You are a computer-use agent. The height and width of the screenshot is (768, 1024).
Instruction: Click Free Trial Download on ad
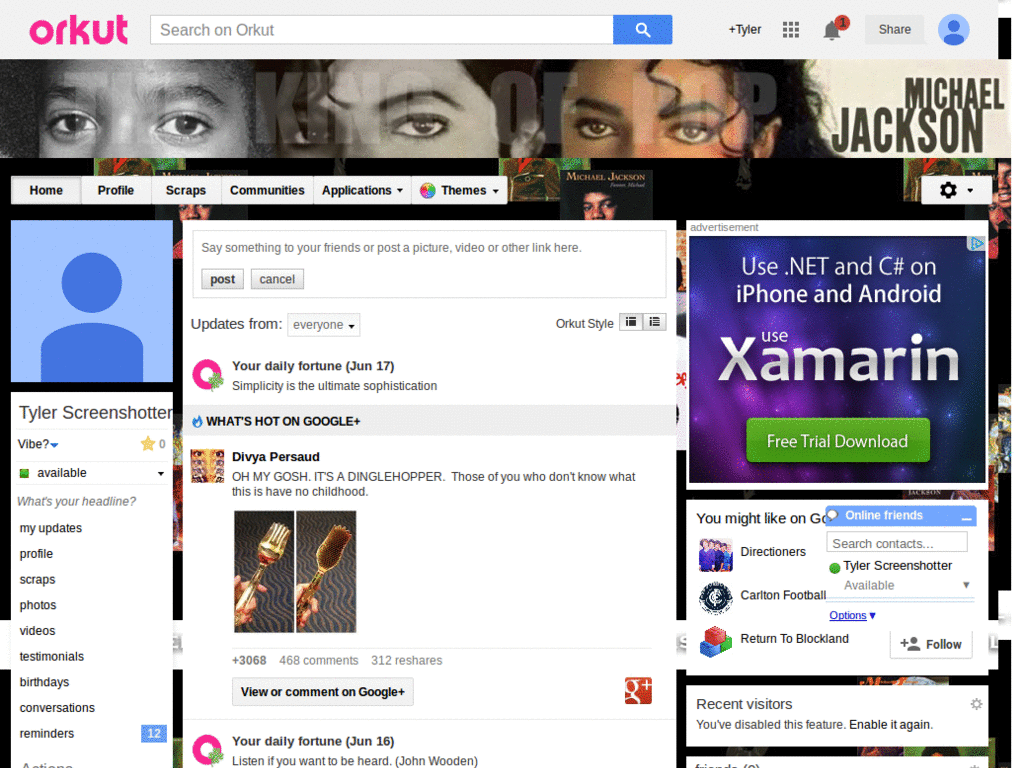point(837,441)
